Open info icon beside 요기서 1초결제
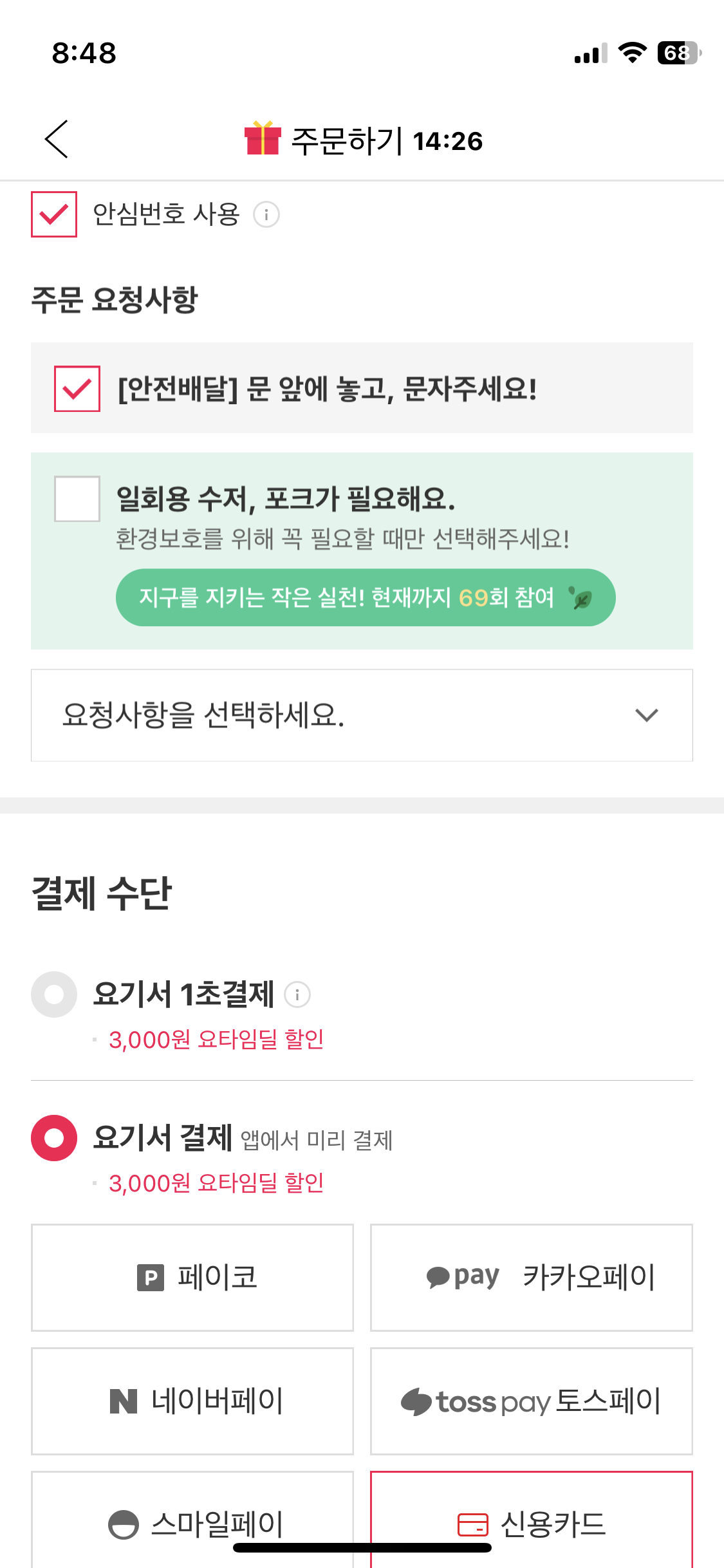 [x=297, y=994]
